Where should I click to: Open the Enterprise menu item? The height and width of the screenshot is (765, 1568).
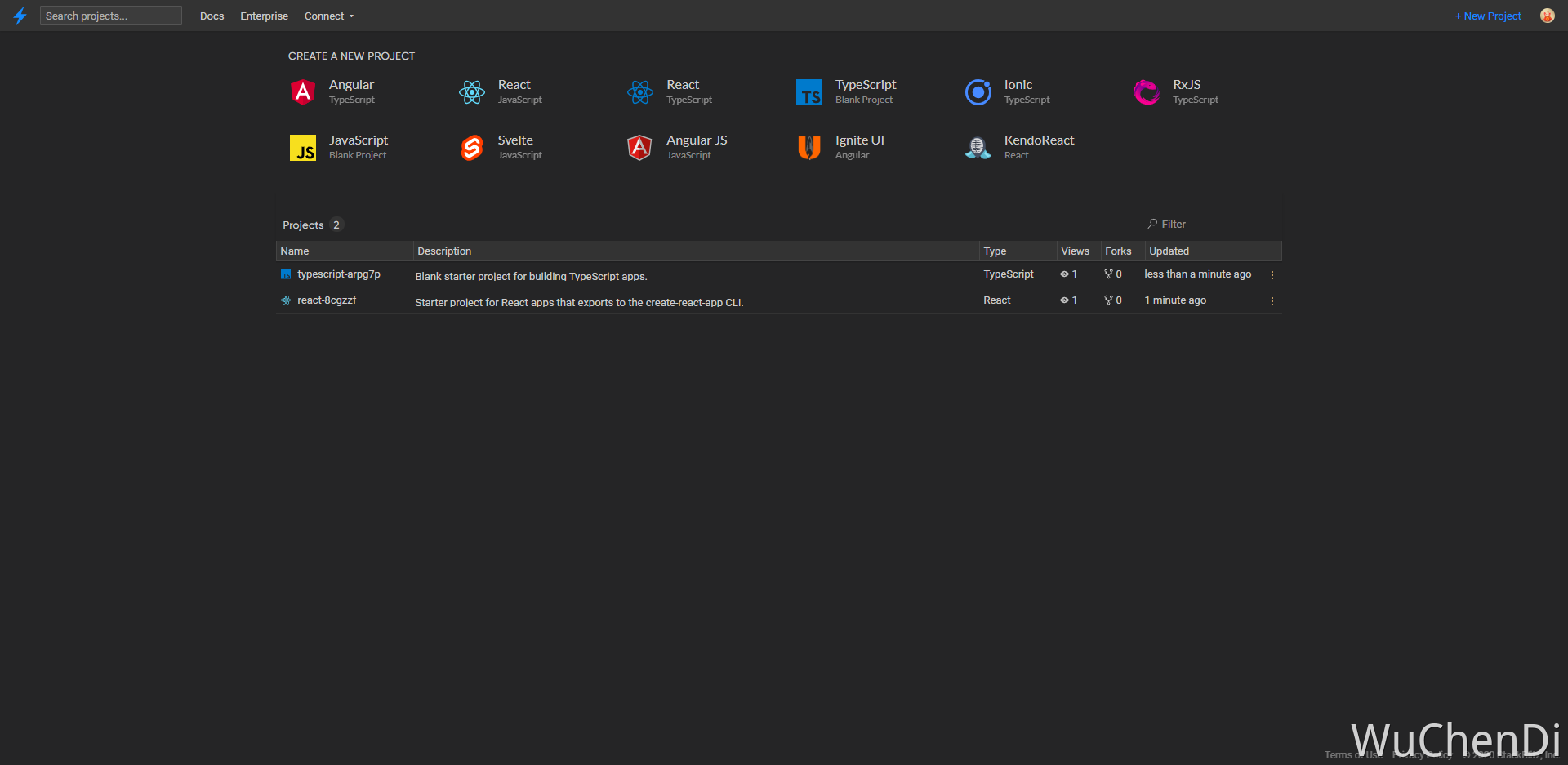point(264,16)
